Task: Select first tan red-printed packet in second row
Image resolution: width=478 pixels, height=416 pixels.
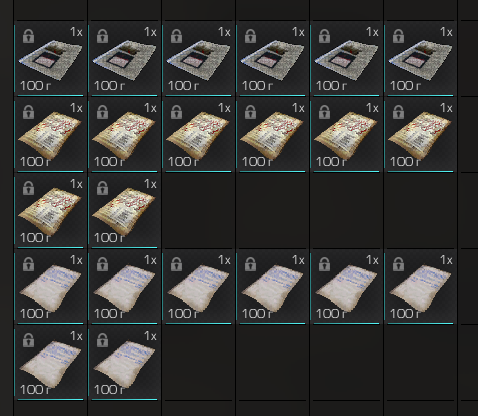Action: [x=50, y=135]
